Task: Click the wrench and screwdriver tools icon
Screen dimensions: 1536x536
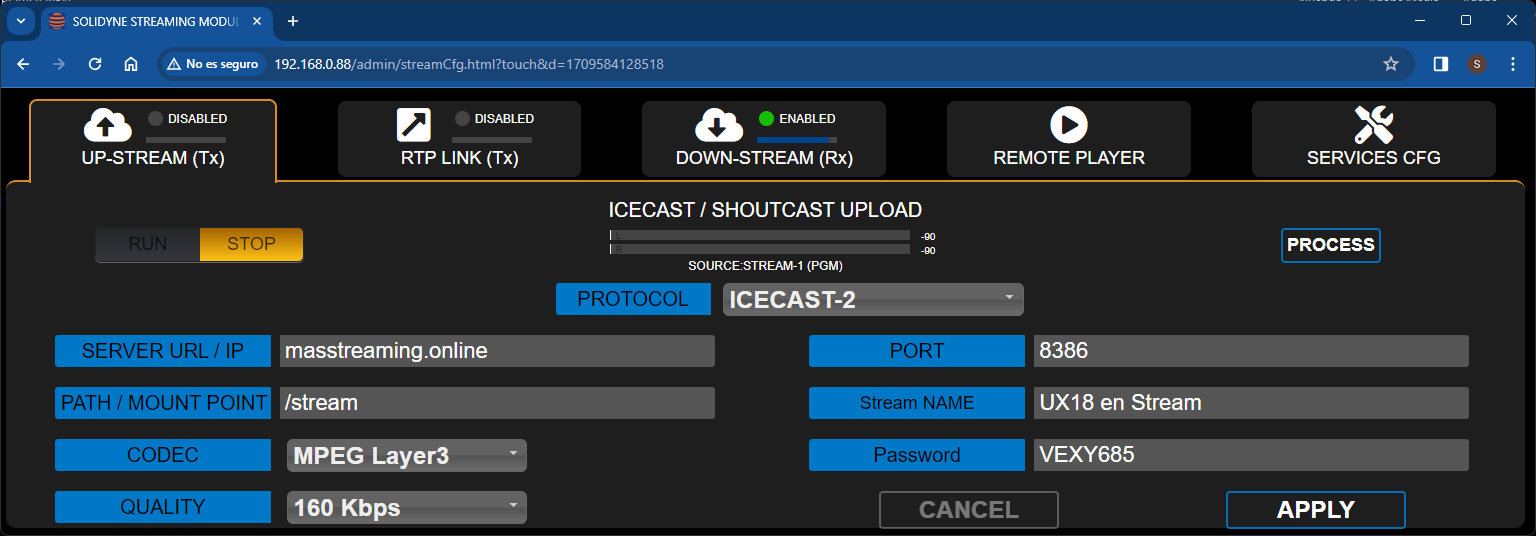Action: tap(1374, 125)
